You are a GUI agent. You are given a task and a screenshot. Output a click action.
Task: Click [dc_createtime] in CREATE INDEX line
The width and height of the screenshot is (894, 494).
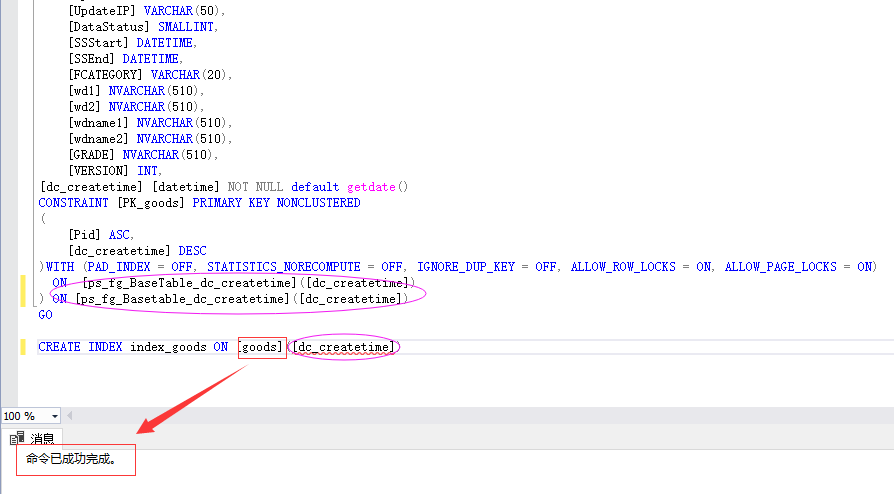coord(343,347)
